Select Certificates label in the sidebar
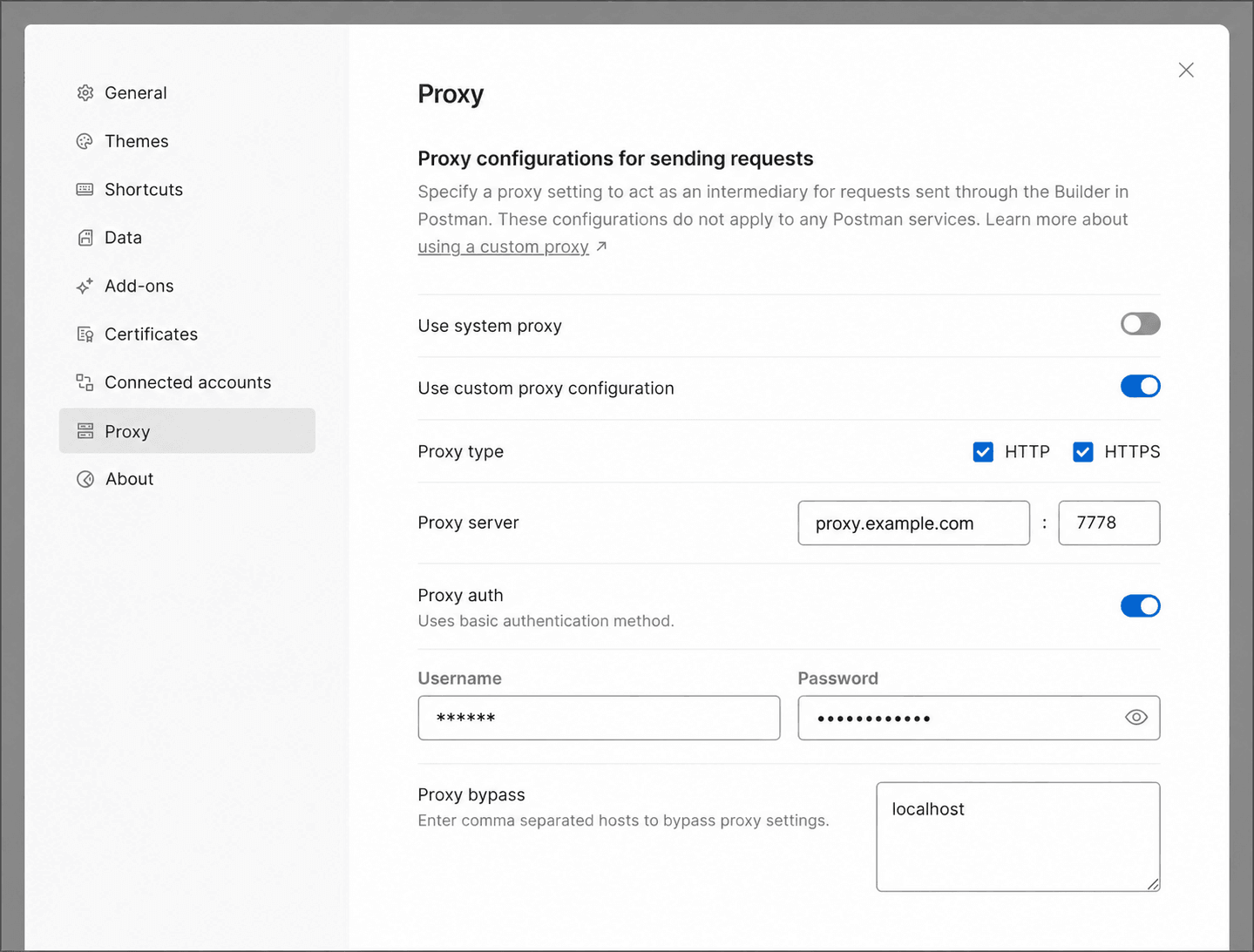Screen dimensions: 1254x952 click(x=151, y=334)
